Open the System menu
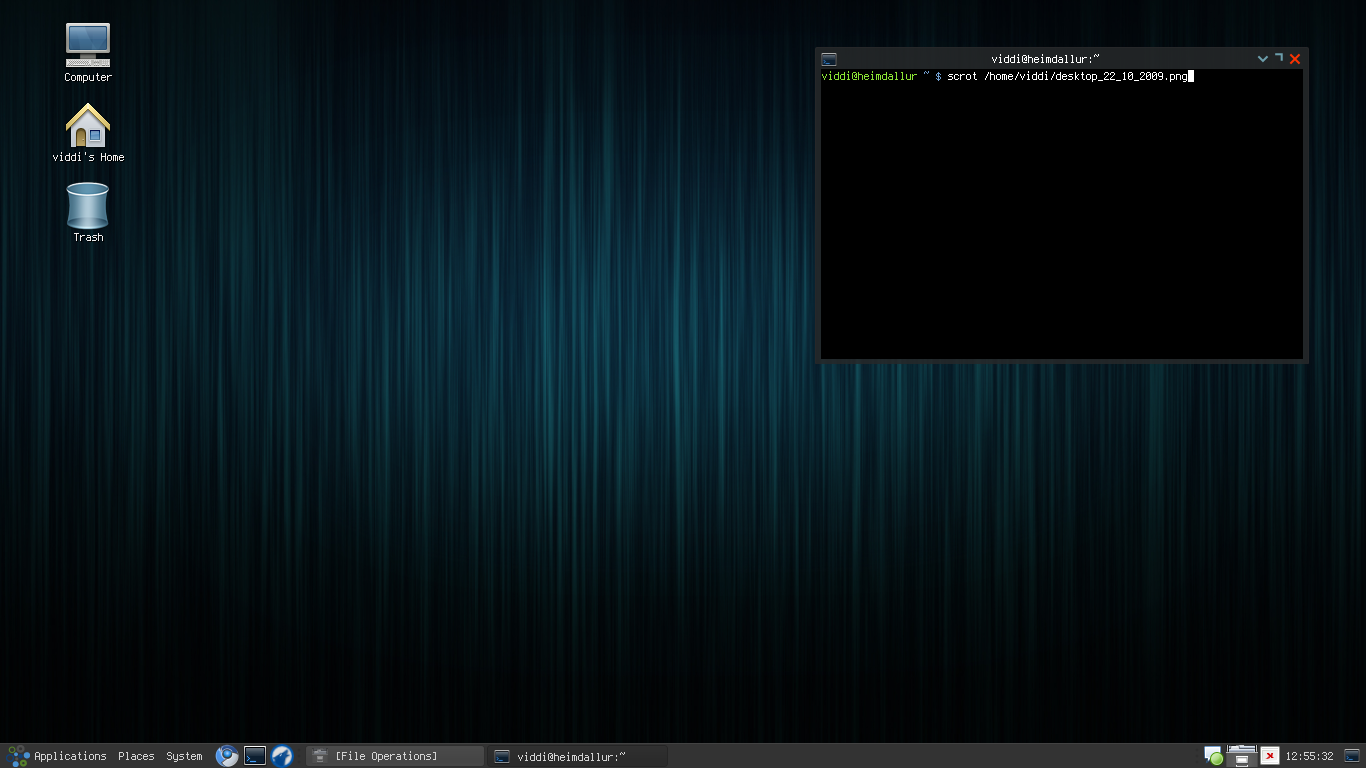 click(183, 756)
